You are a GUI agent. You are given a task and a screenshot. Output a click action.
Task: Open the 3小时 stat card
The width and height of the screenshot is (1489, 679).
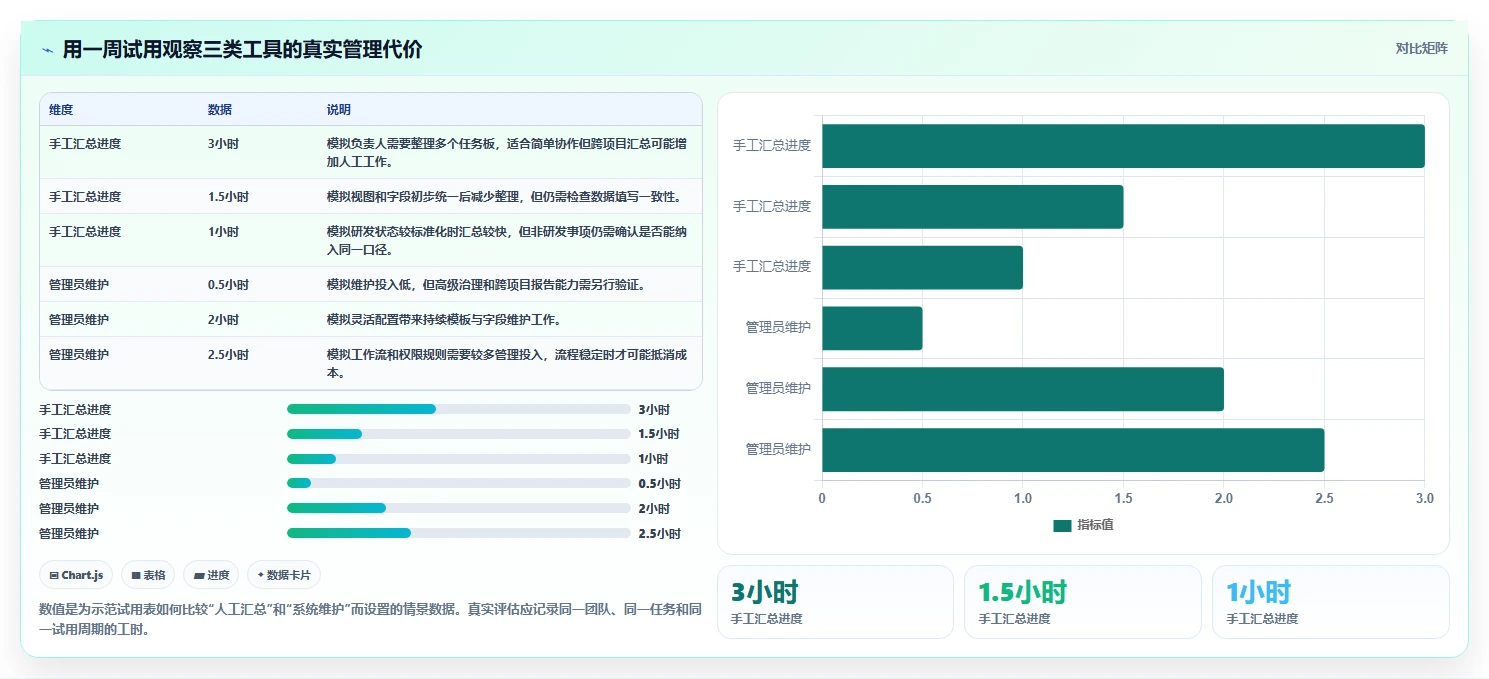[x=835, y=602]
